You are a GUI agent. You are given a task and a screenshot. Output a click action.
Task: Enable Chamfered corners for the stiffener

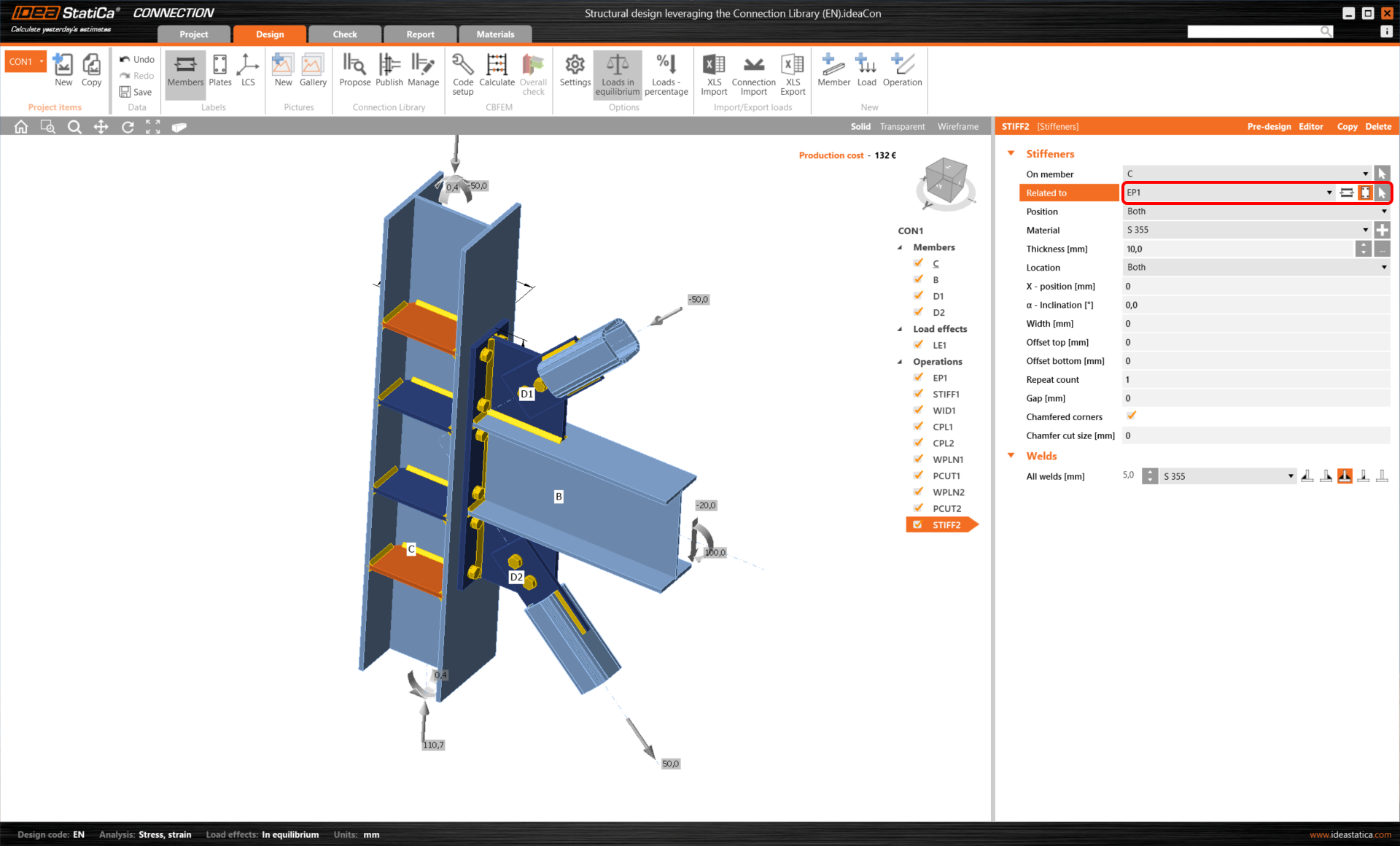(1132, 415)
